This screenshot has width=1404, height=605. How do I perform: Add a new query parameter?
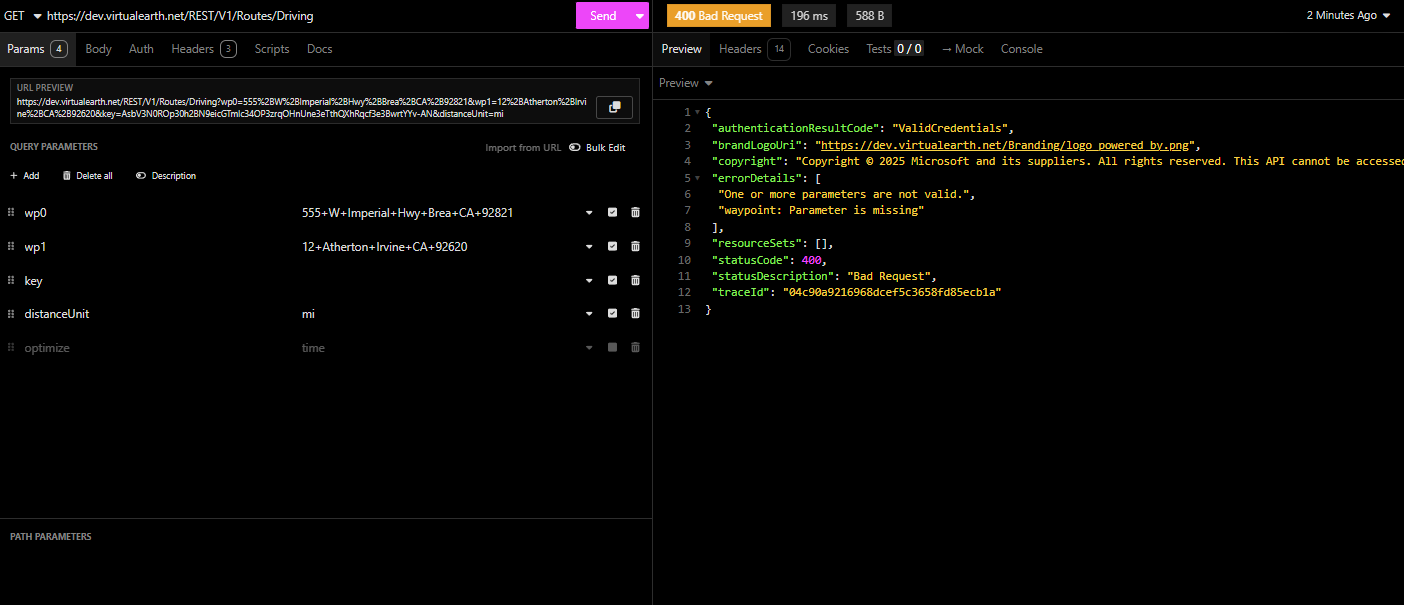click(24, 175)
